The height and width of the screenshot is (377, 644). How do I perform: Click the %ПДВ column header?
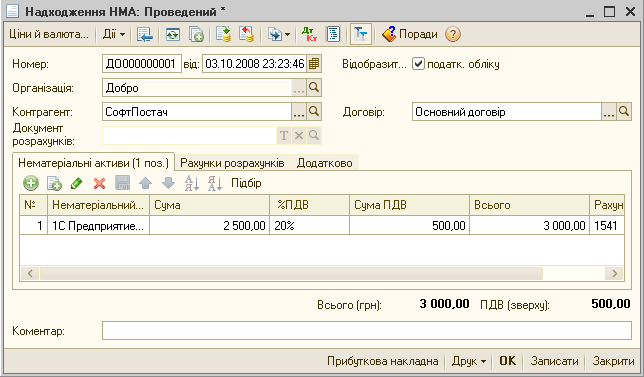[x=309, y=205]
